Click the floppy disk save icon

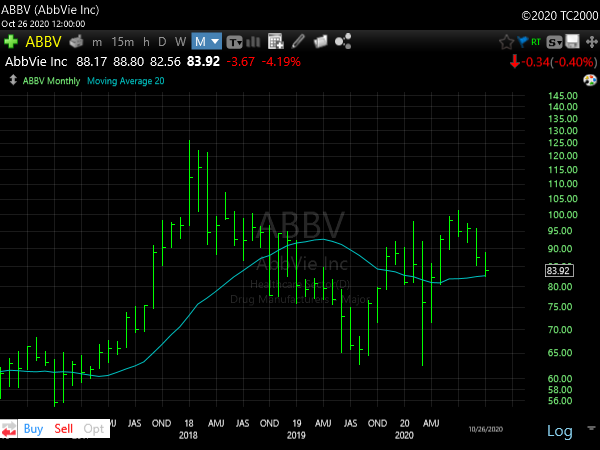[572, 41]
